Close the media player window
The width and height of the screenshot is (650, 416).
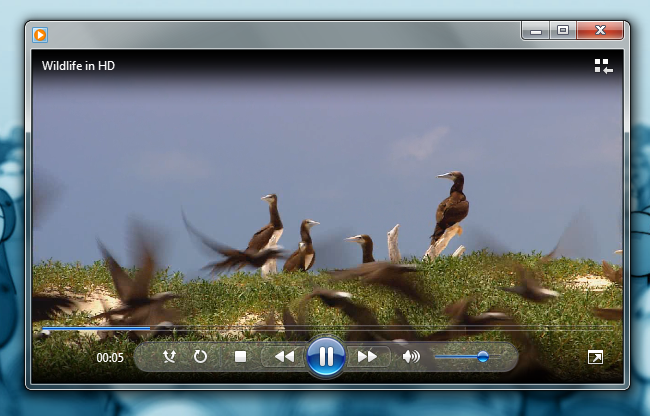point(600,31)
